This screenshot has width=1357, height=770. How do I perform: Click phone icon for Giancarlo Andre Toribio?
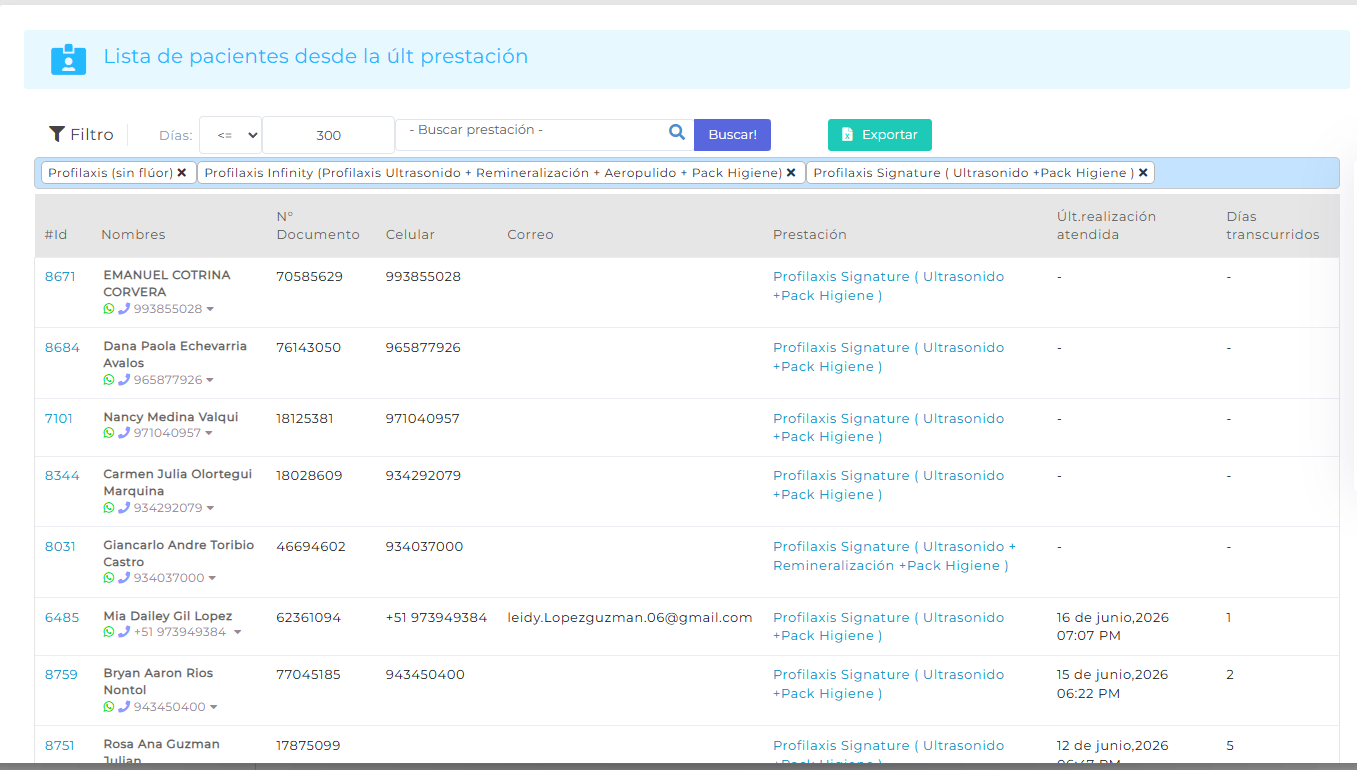point(124,578)
